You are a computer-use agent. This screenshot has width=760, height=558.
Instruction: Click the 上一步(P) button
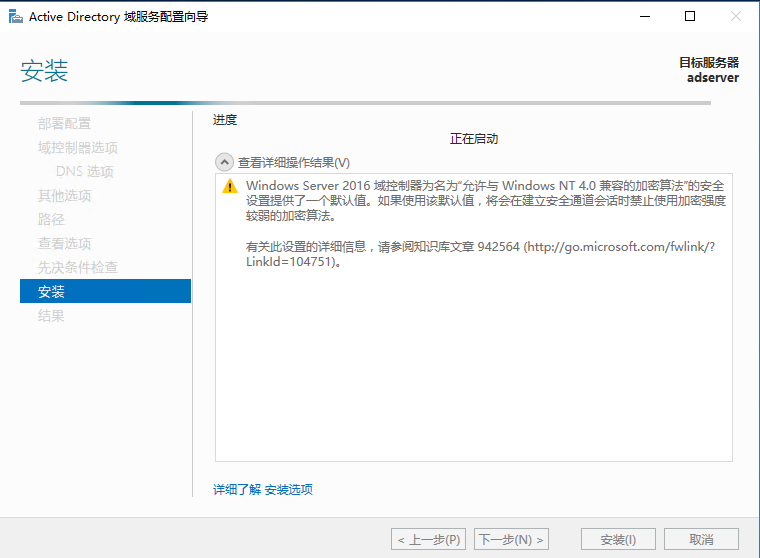pyautogui.click(x=428, y=540)
